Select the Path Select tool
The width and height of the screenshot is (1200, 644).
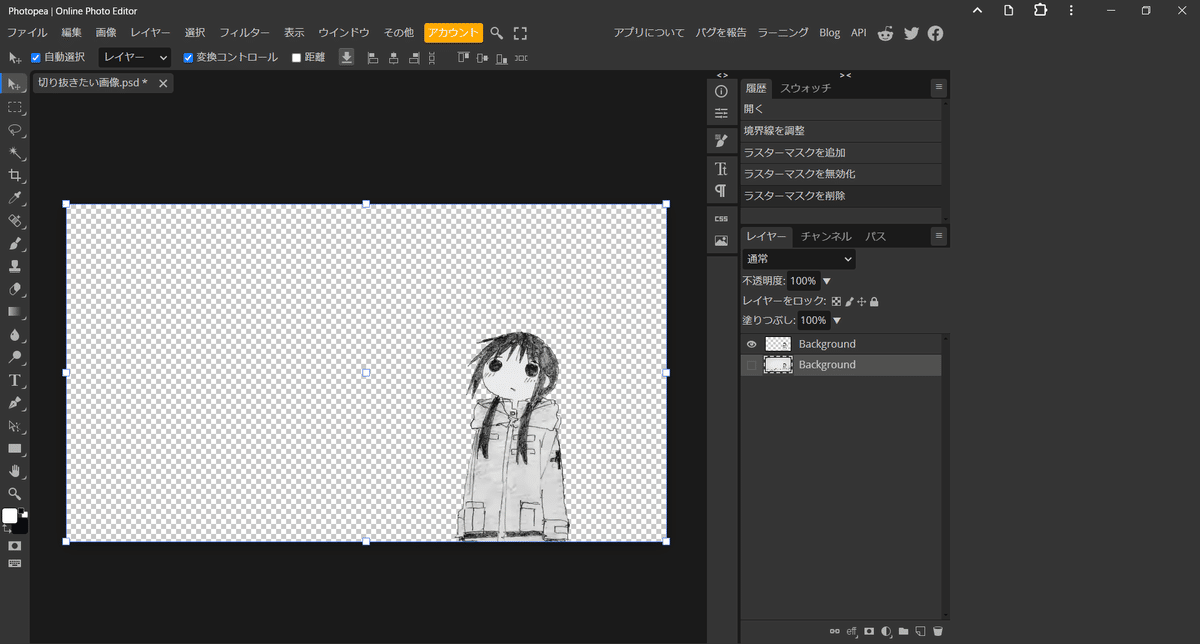[x=14, y=425]
